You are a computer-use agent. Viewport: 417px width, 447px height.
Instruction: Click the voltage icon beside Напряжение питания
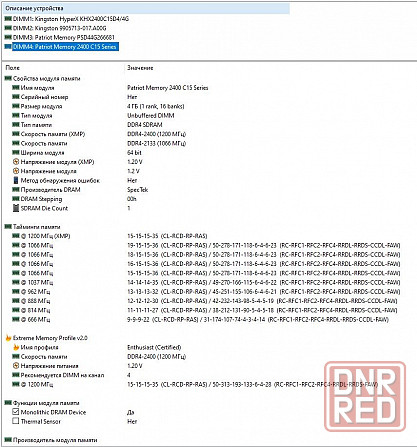pos(16,366)
